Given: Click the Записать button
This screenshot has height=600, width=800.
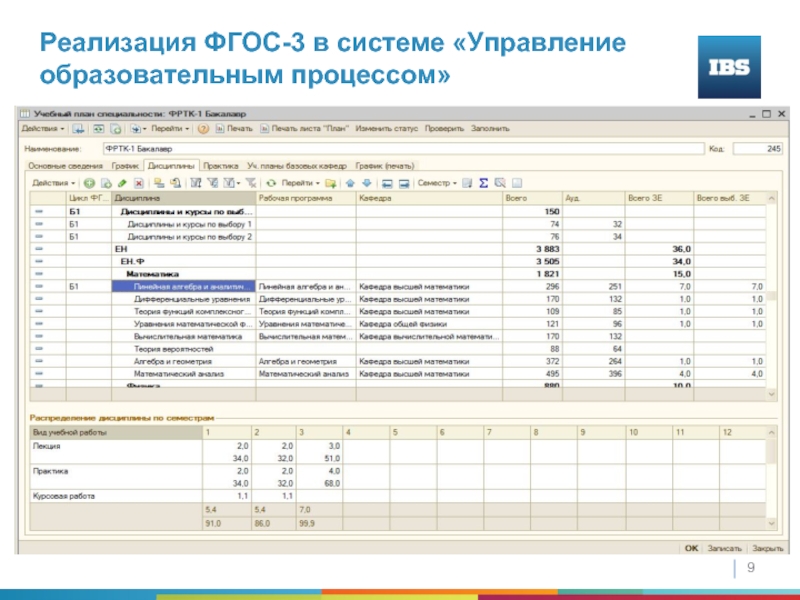Looking at the screenshot, I should point(724,548).
